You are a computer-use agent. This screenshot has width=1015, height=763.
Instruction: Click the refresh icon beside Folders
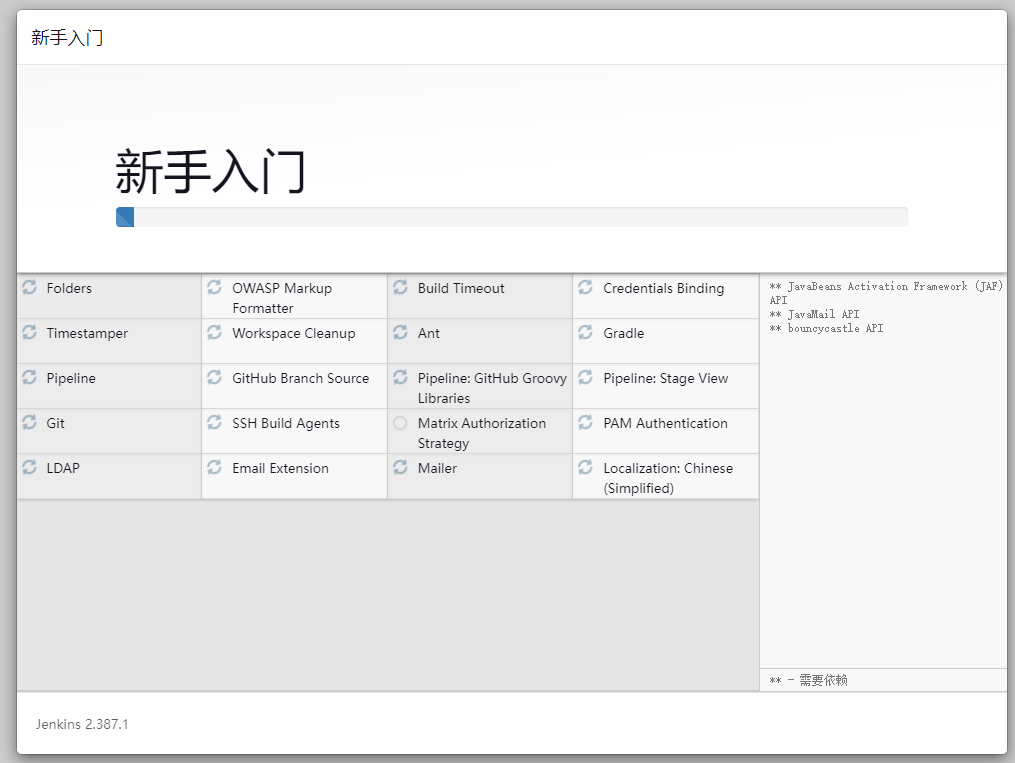29,288
